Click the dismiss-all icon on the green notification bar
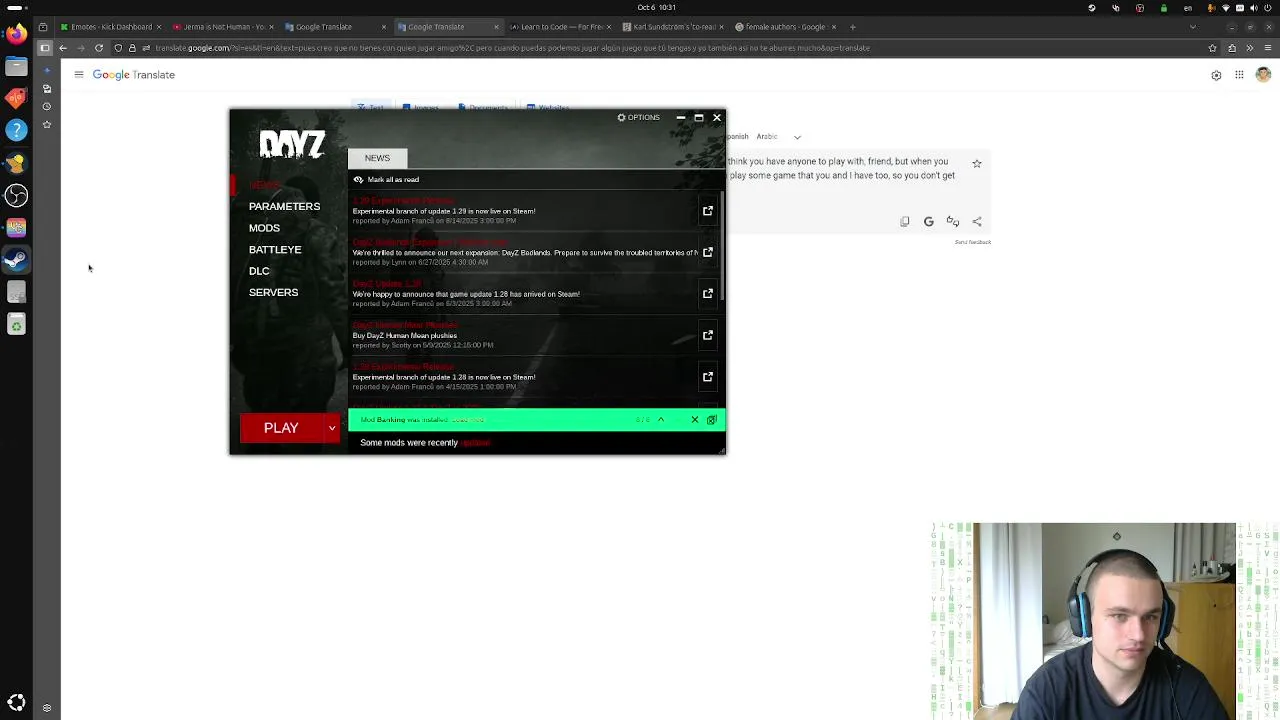 712,419
